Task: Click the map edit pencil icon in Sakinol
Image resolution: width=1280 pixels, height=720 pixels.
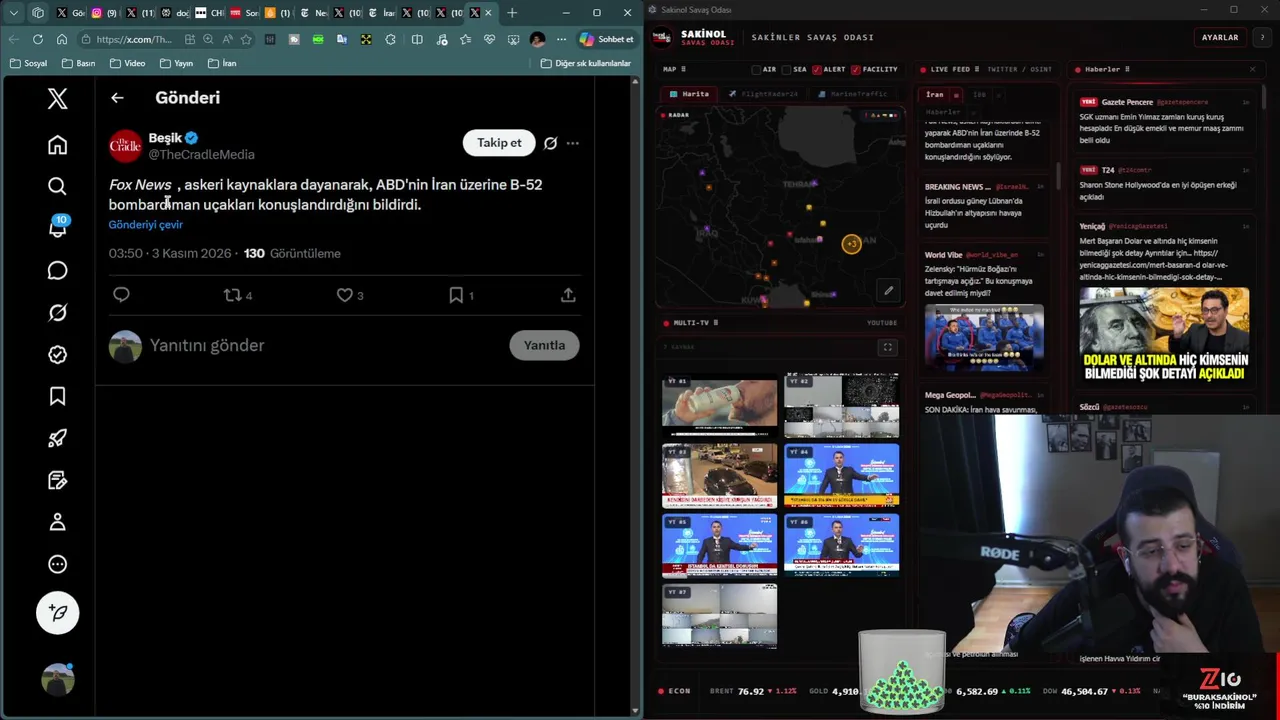Action: tap(888, 291)
